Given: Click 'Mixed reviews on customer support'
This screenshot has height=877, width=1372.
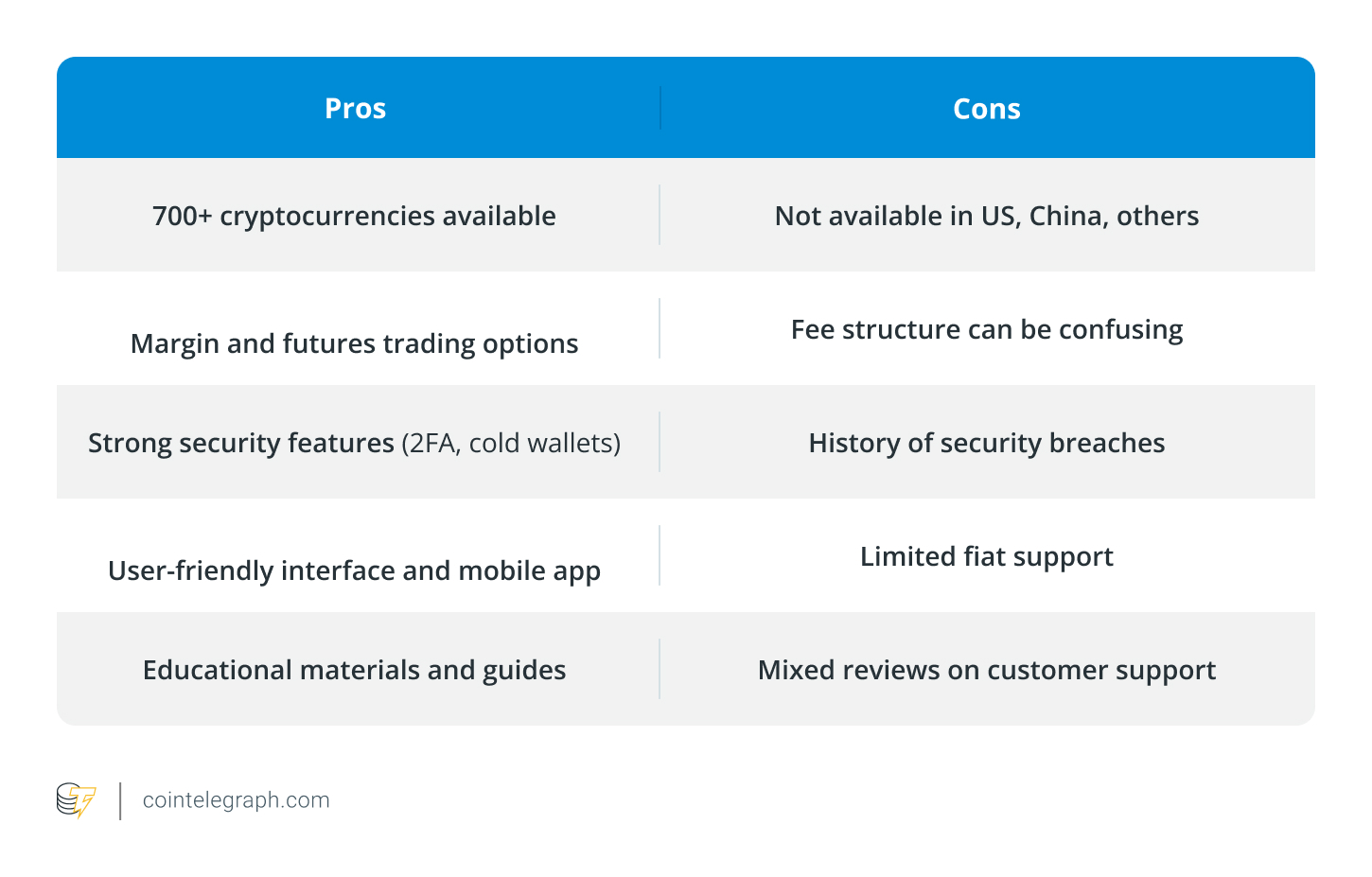Looking at the screenshot, I should pyautogui.click(x=987, y=670).
